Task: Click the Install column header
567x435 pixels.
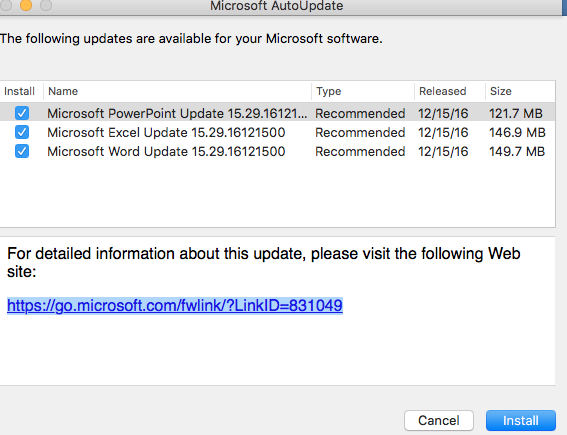Action: pyautogui.click(x=20, y=91)
